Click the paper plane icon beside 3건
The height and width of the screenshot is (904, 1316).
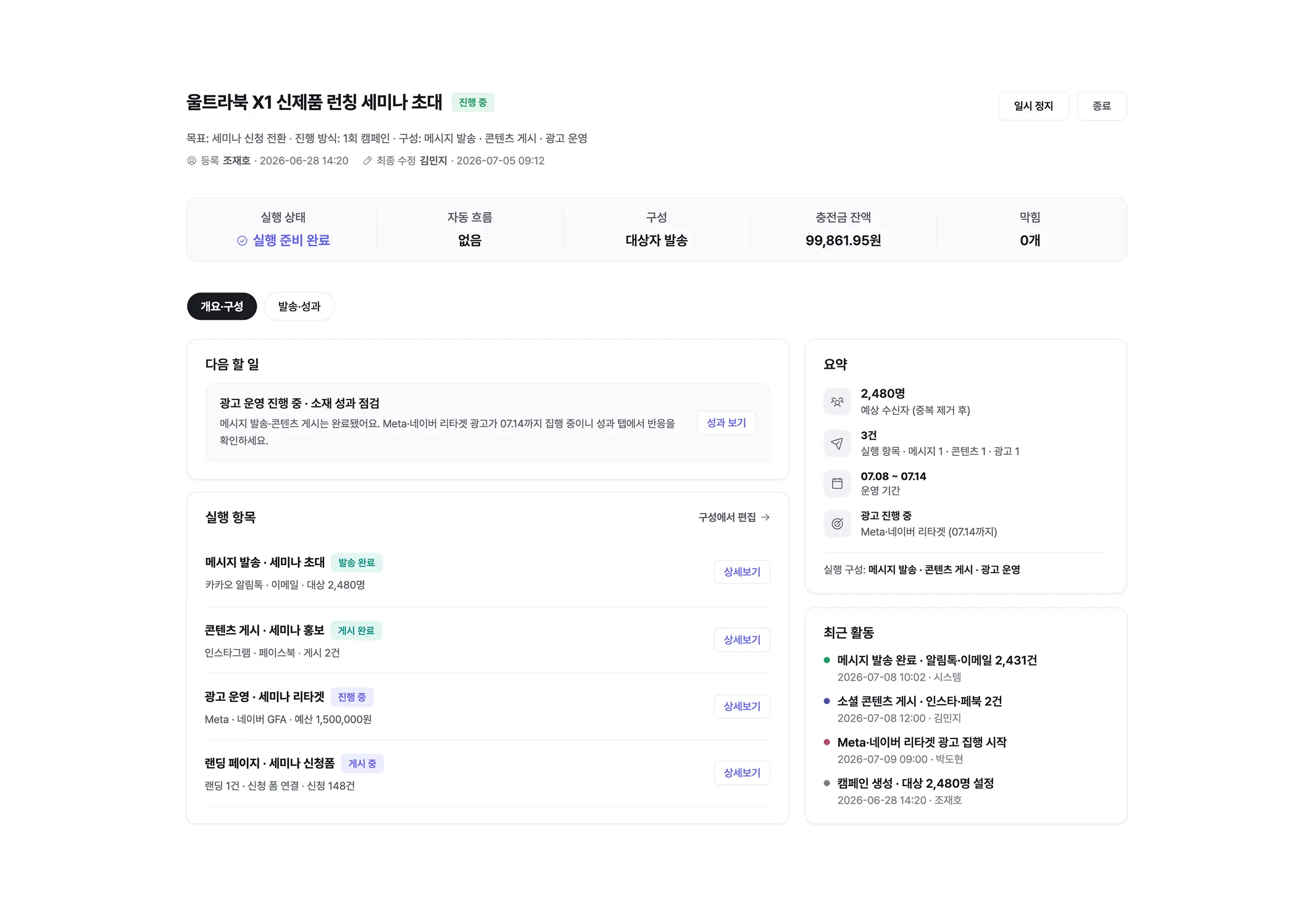837,443
